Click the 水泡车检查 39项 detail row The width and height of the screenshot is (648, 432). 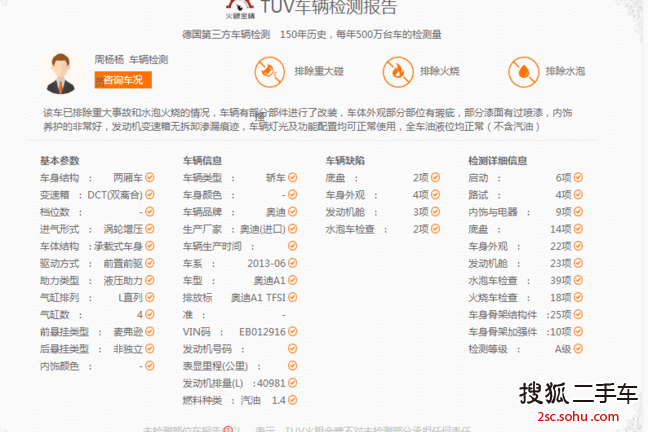pos(525,280)
